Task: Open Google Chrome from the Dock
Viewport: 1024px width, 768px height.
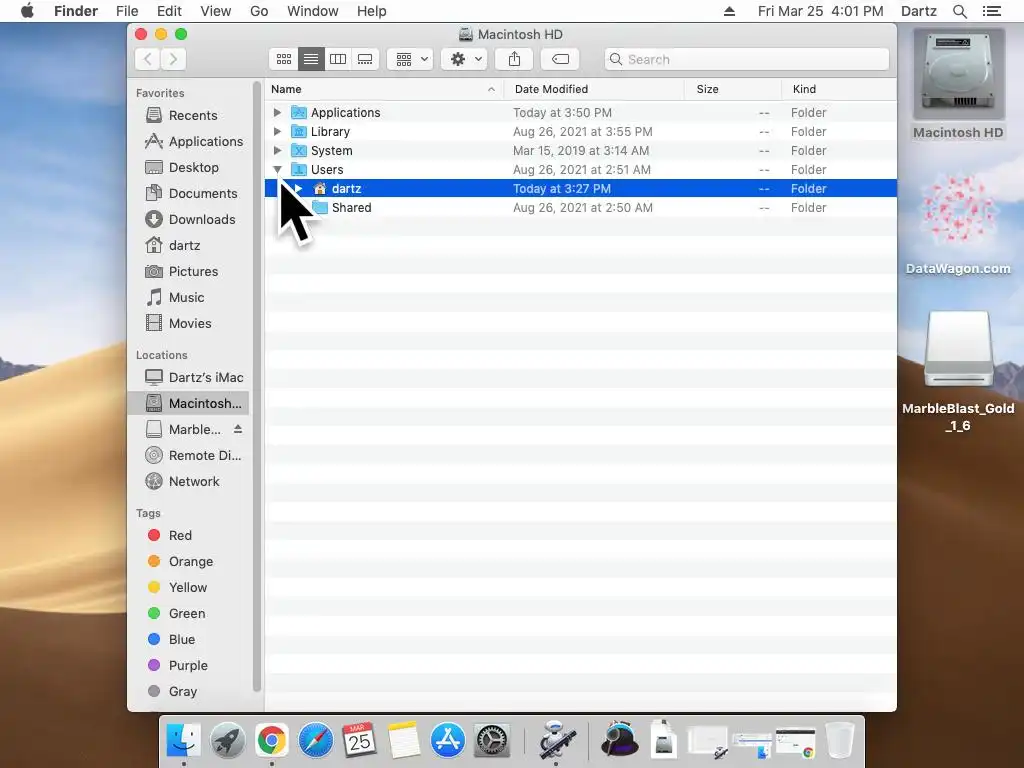Action: 271,741
